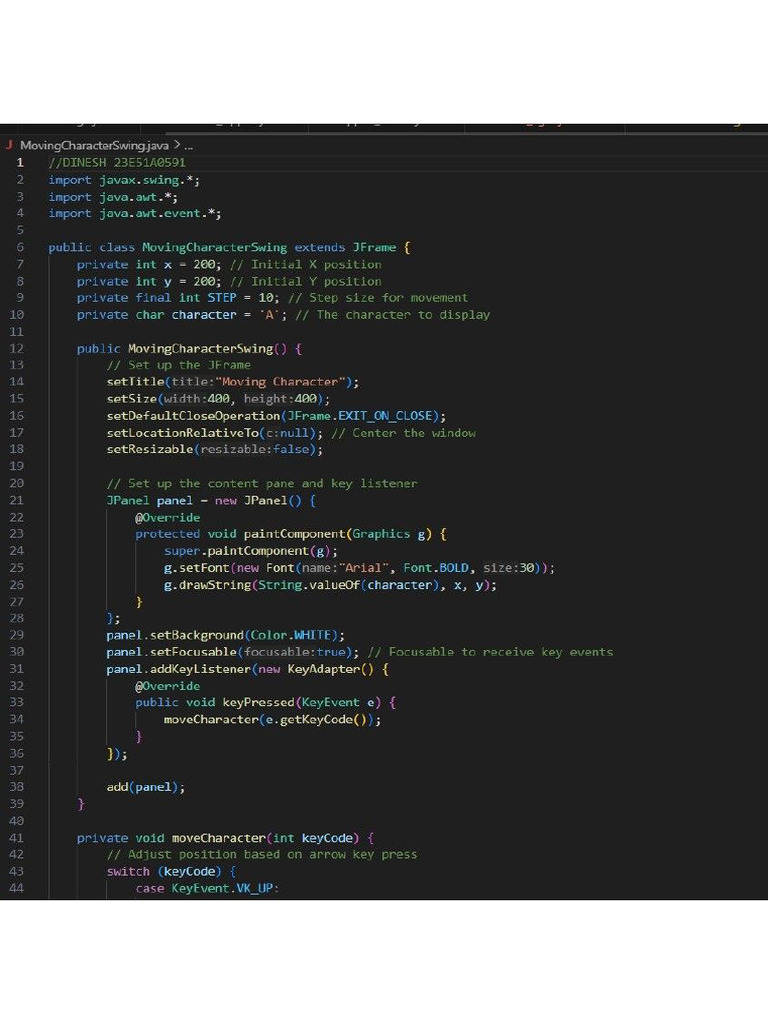Click line number 21 in the gutter

[16, 500]
